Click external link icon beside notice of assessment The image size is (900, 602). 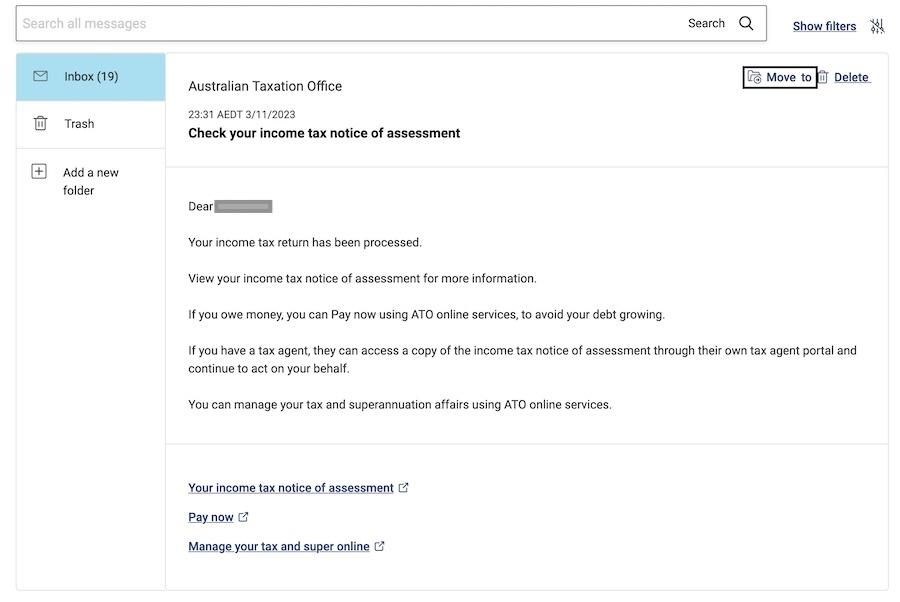coord(404,487)
